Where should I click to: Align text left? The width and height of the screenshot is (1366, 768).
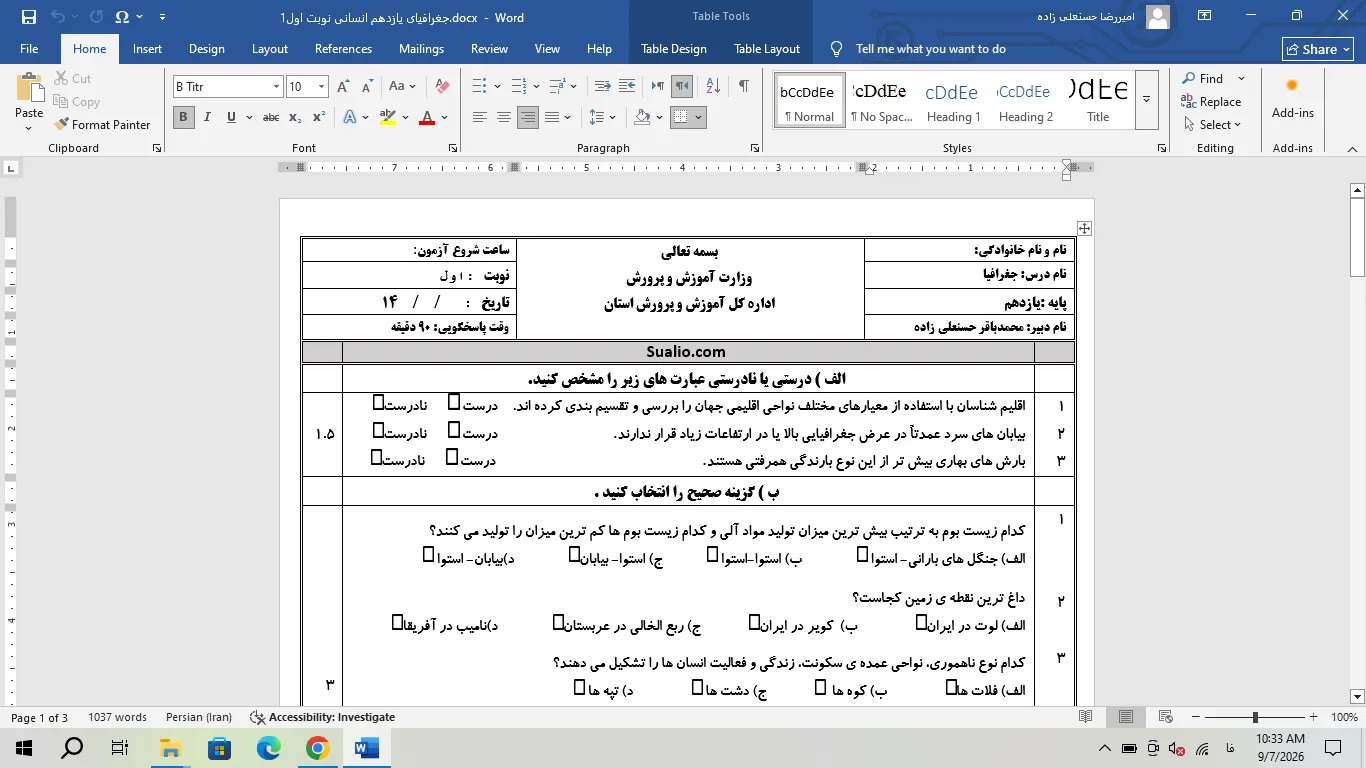click(x=479, y=117)
